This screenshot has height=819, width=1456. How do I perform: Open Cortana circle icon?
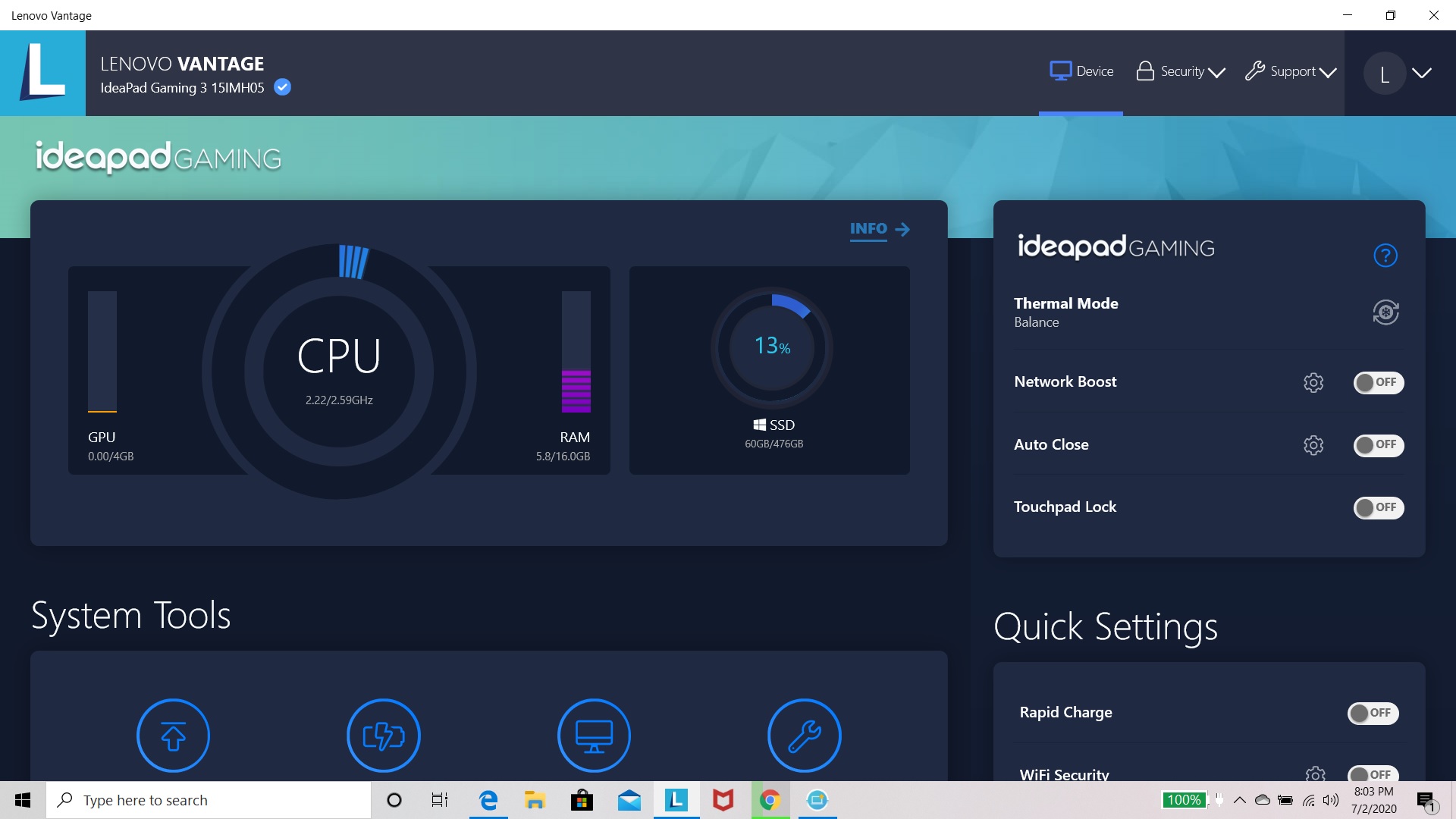(394, 800)
